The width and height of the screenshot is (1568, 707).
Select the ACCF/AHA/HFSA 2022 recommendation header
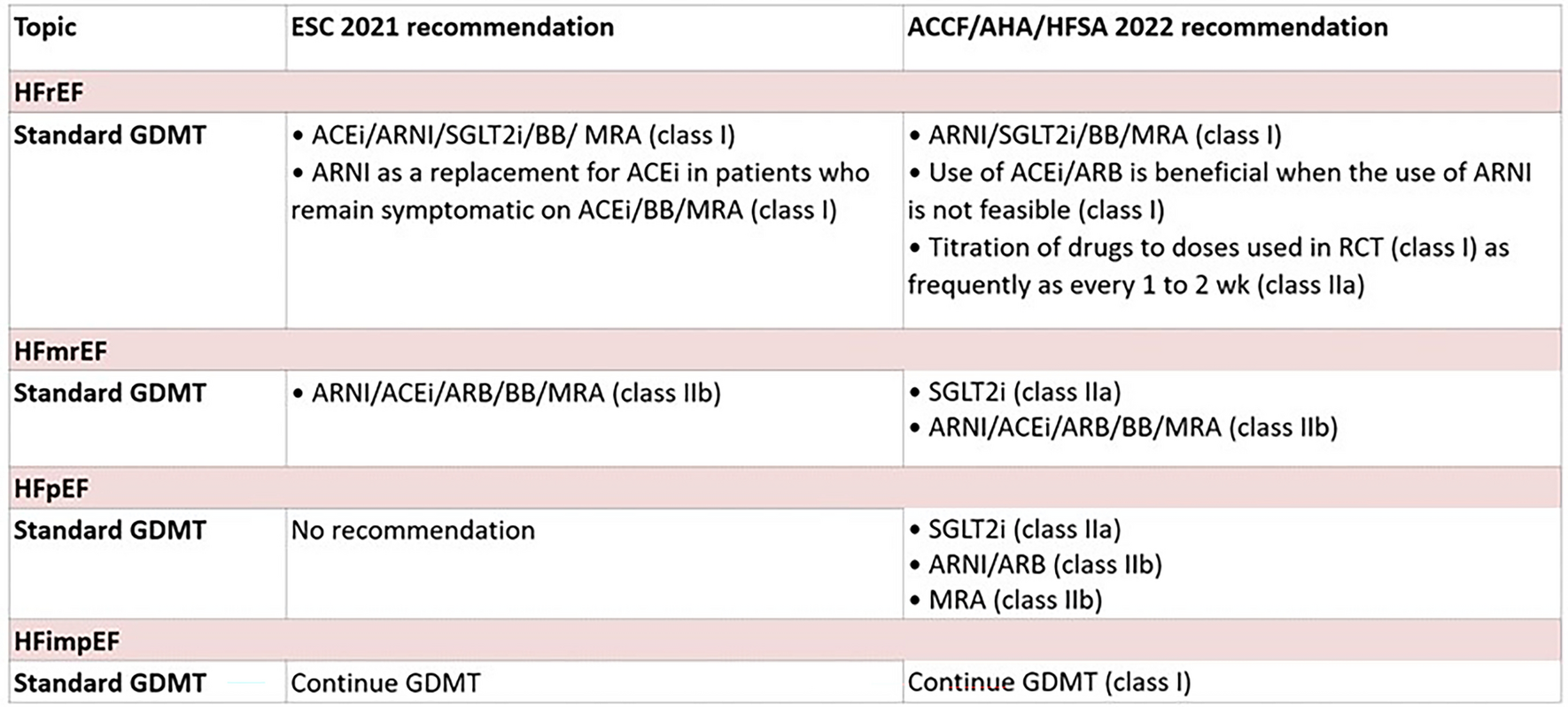(1147, 27)
